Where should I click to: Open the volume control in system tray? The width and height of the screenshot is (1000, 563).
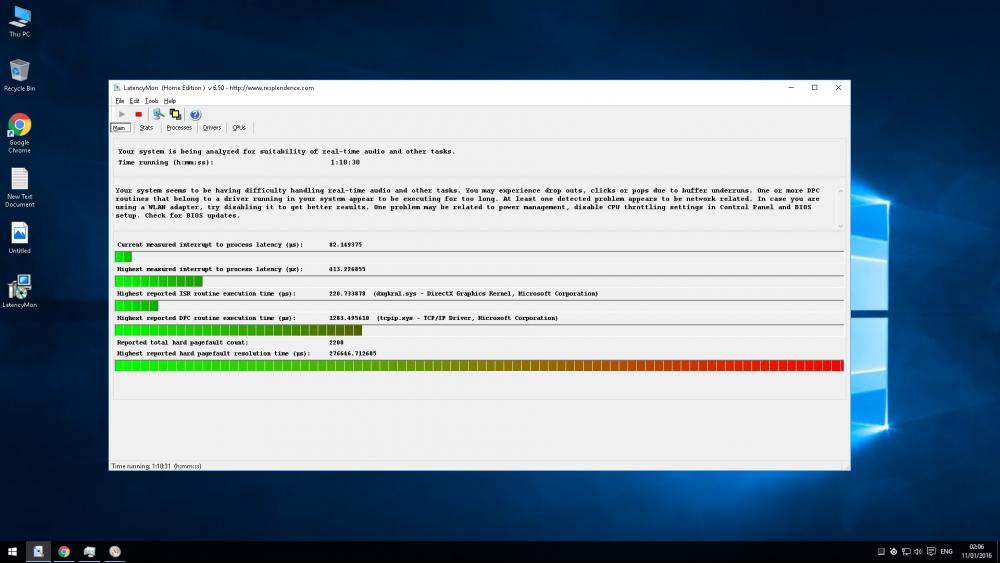(x=918, y=552)
